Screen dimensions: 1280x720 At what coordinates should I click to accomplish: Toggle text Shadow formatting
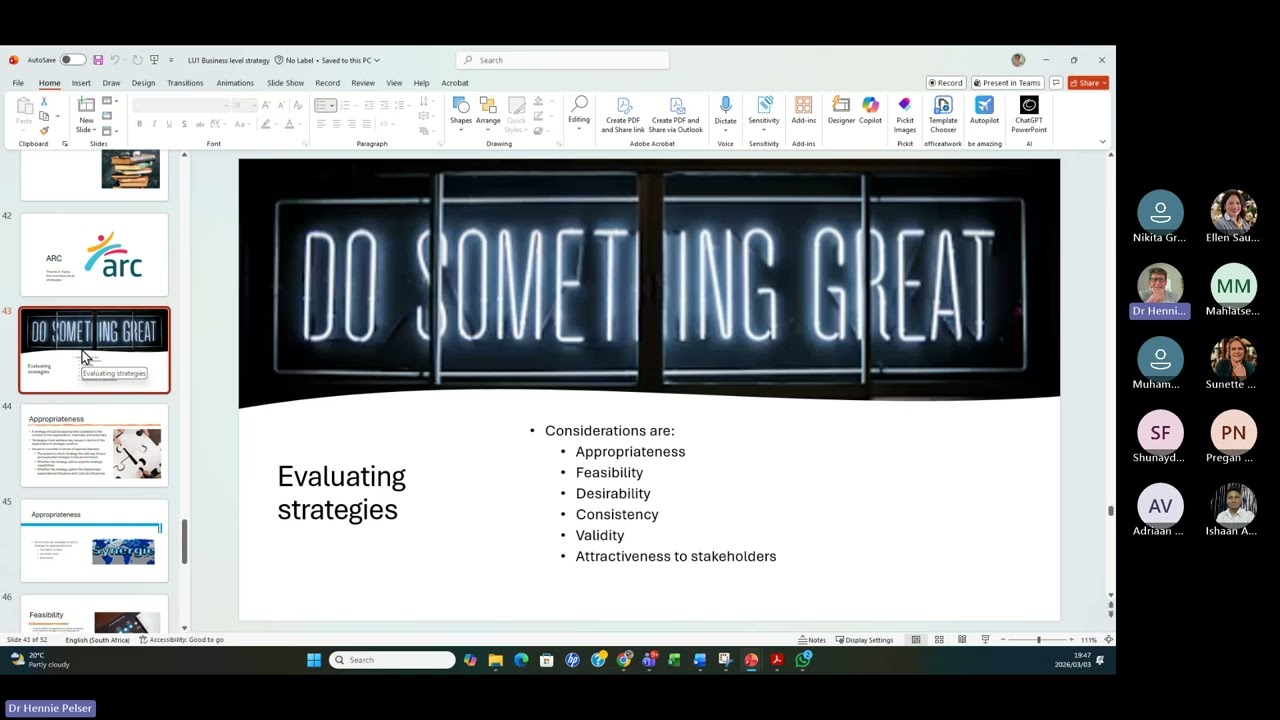(184, 124)
